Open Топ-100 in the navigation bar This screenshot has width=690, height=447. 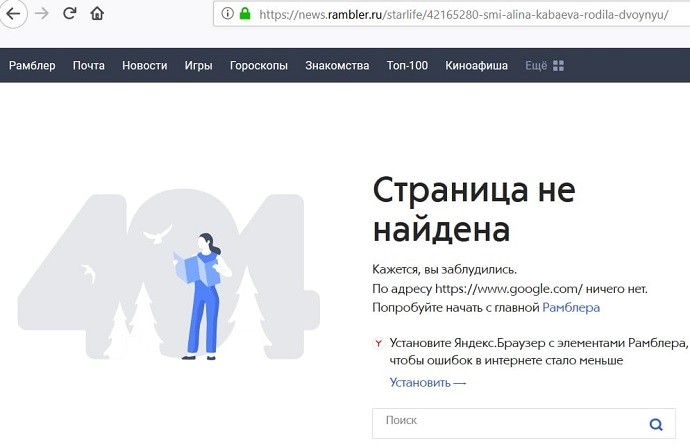point(407,66)
